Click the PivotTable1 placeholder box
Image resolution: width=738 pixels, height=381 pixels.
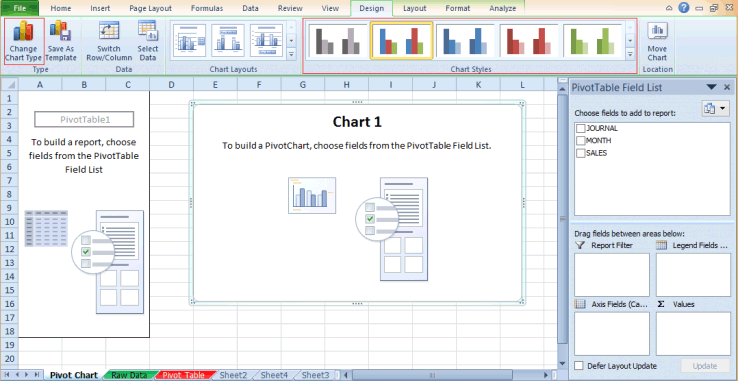84,119
